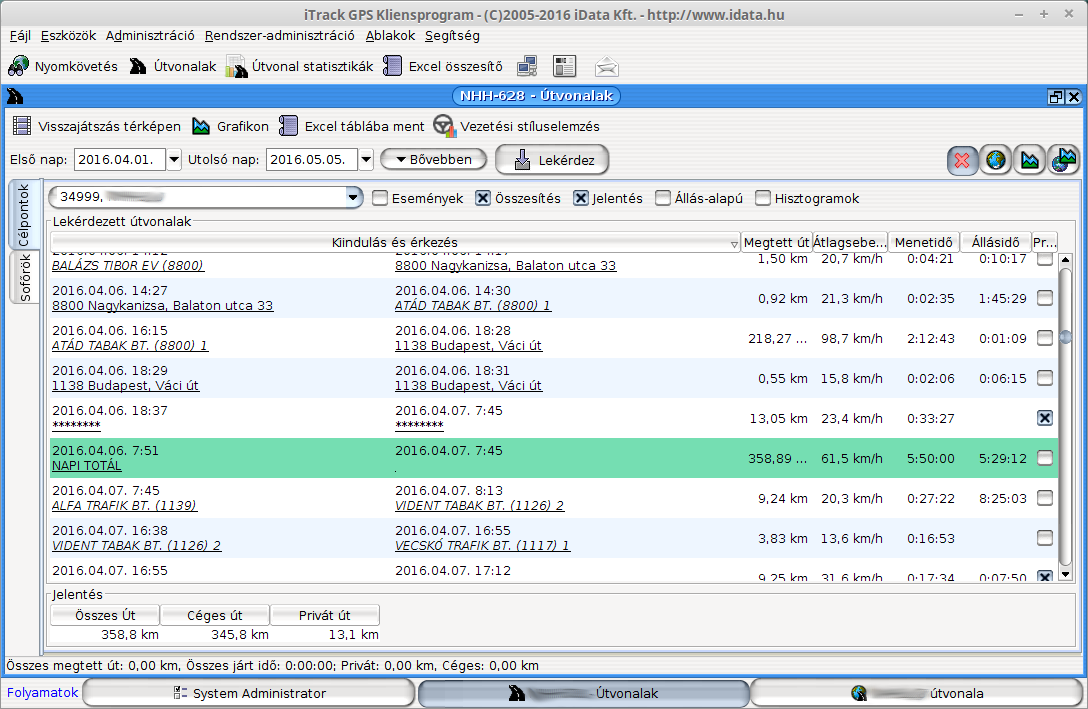This screenshot has width=1088, height=709.
Task: Open the Útvonalak routes tool
Action: pos(173,67)
